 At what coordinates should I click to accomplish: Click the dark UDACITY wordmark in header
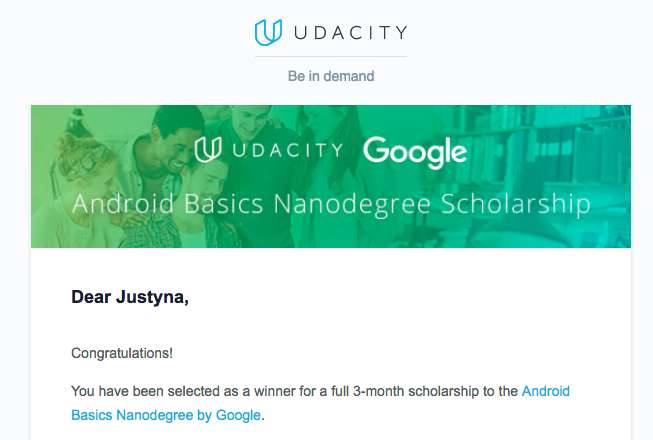(351, 32)
